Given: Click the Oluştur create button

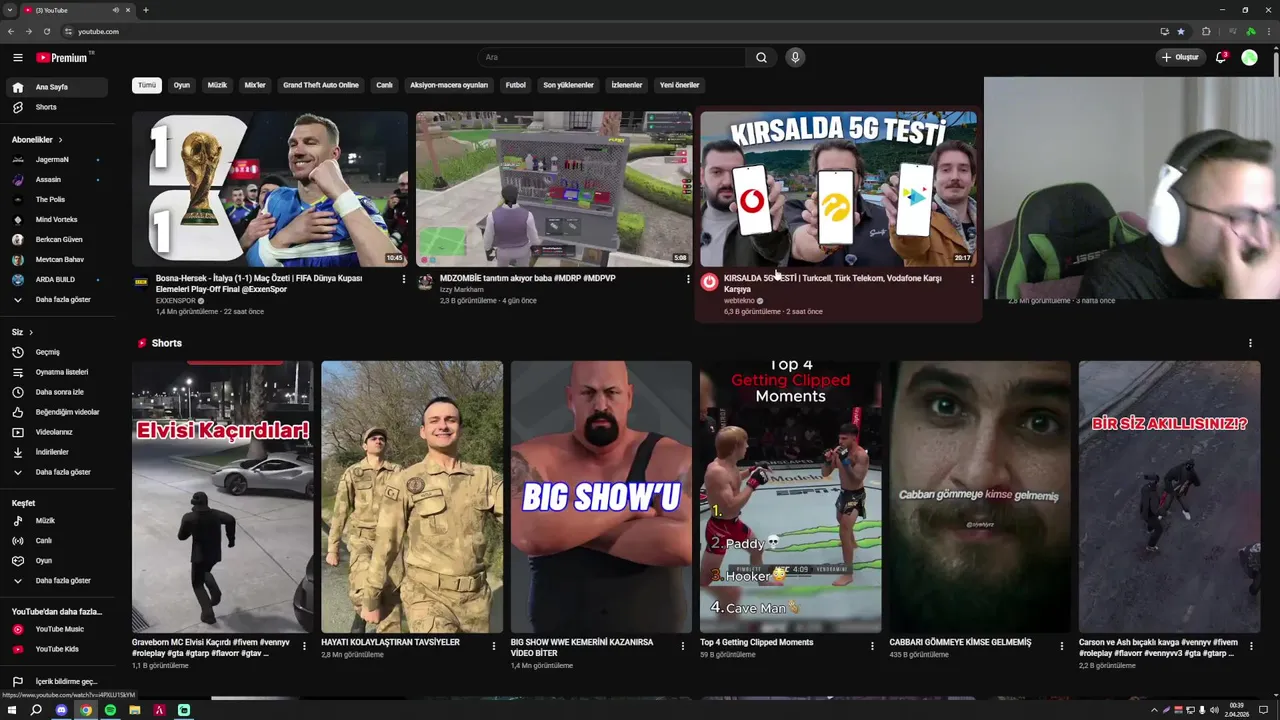Looking at the screenshot, I should click(1180, 58).
